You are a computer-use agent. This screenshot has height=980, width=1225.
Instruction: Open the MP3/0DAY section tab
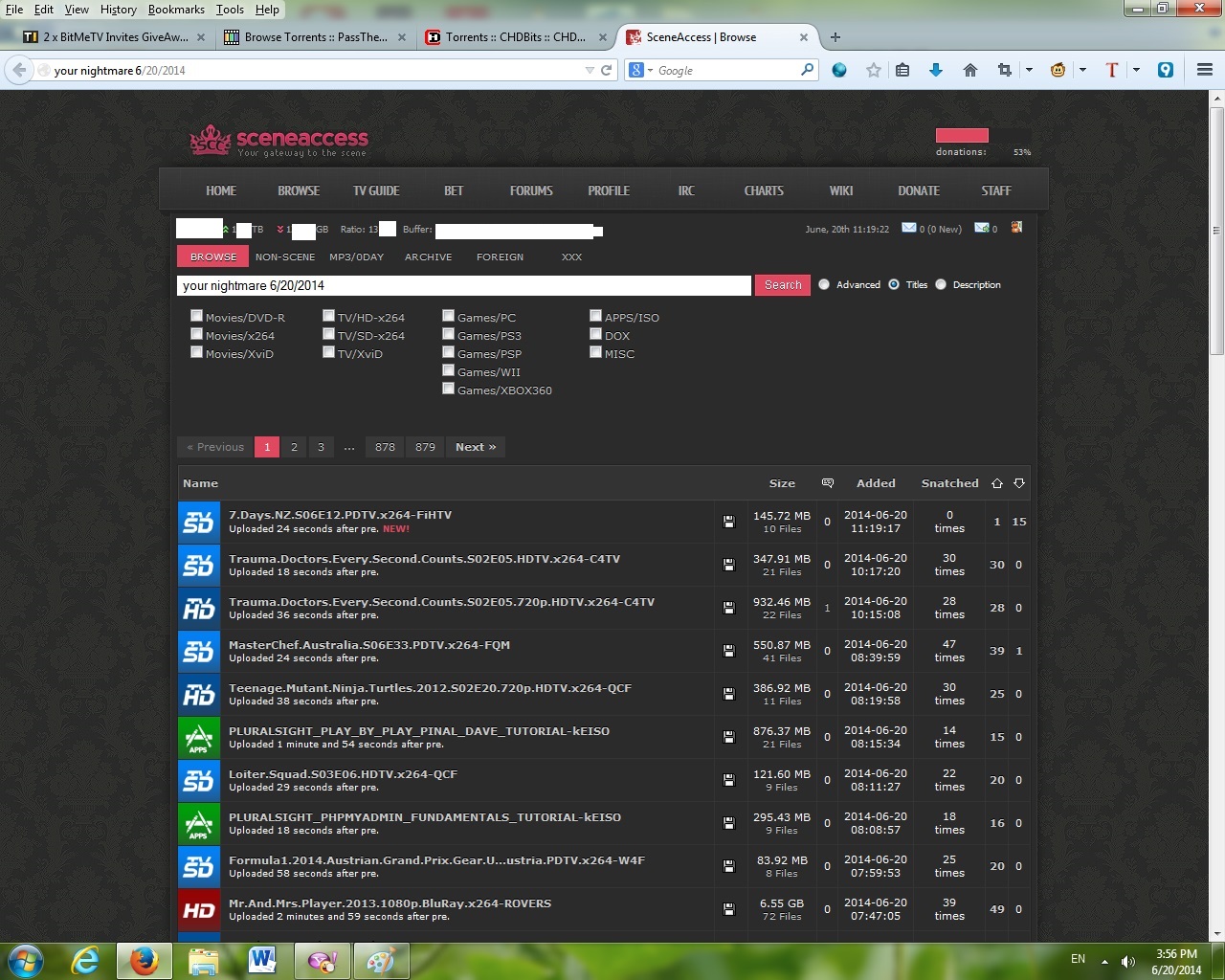pos(356,256)
